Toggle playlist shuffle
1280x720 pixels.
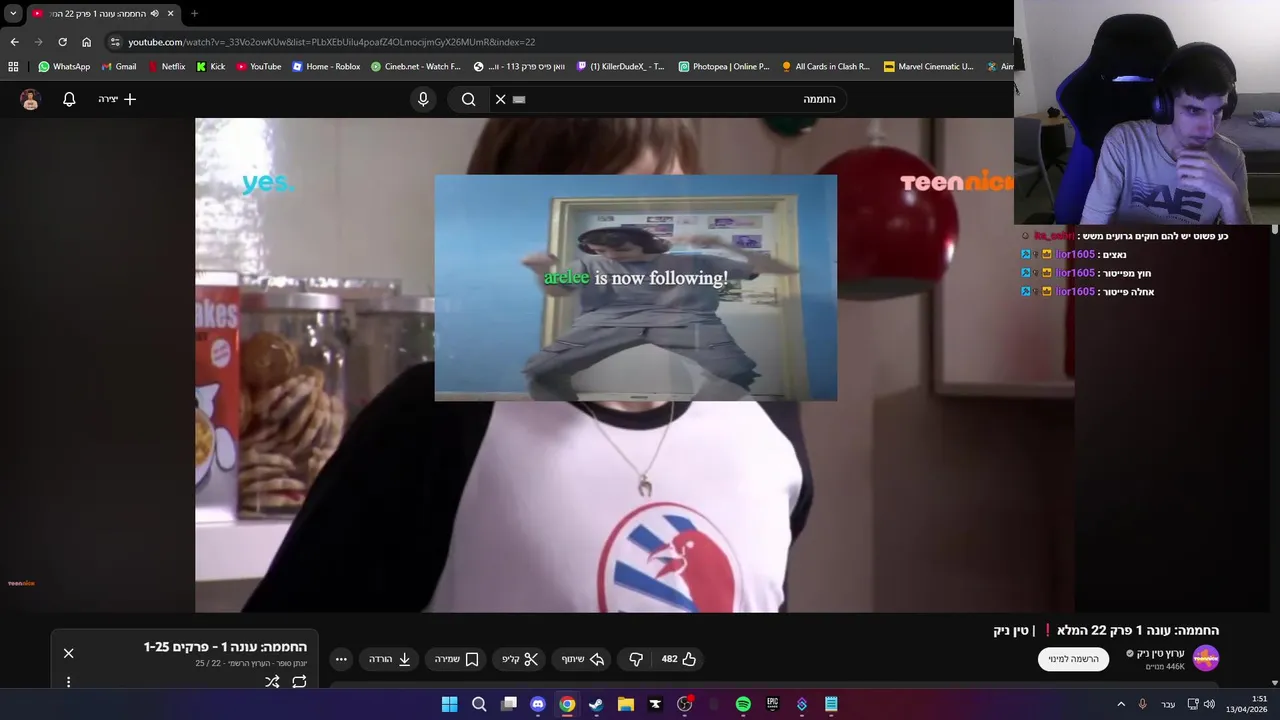(x=271, y=682)
